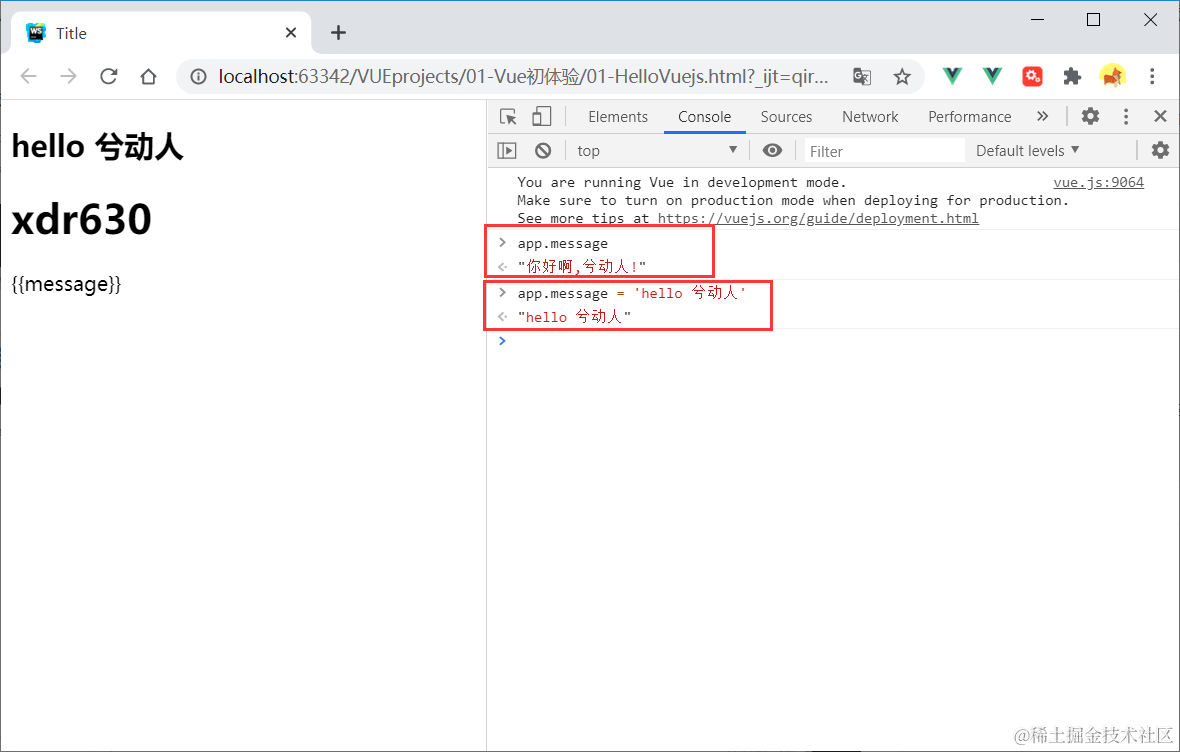Screen dimensions: 1180x752
Task: Bookmark this page with the star
Action: [x=902, y=76]
